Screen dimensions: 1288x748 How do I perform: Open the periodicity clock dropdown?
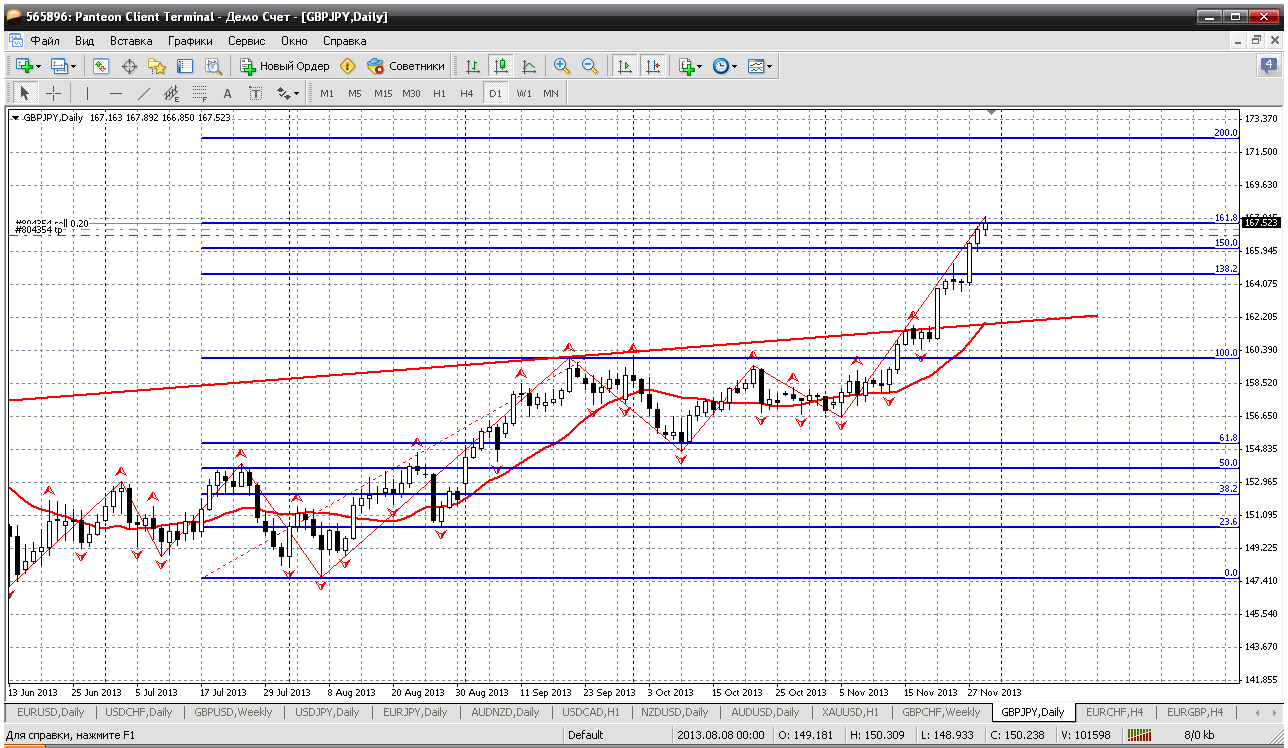(734, 67)
